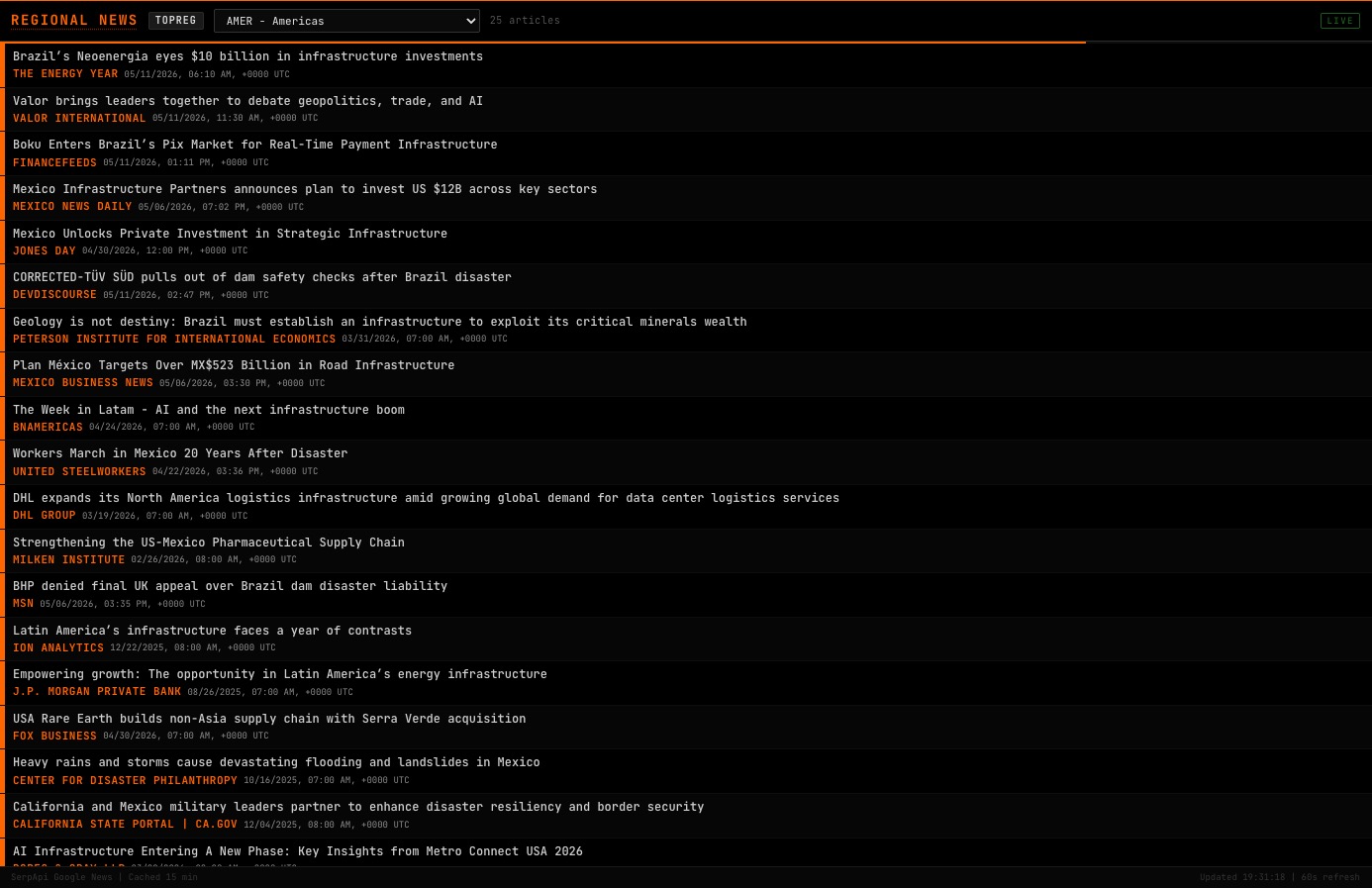Open Strengthening US-Mexico Pharmaceutical Supply Chain article
Image resolution: width=1372 pixels, height=888 pixels.
pos(209,543)
